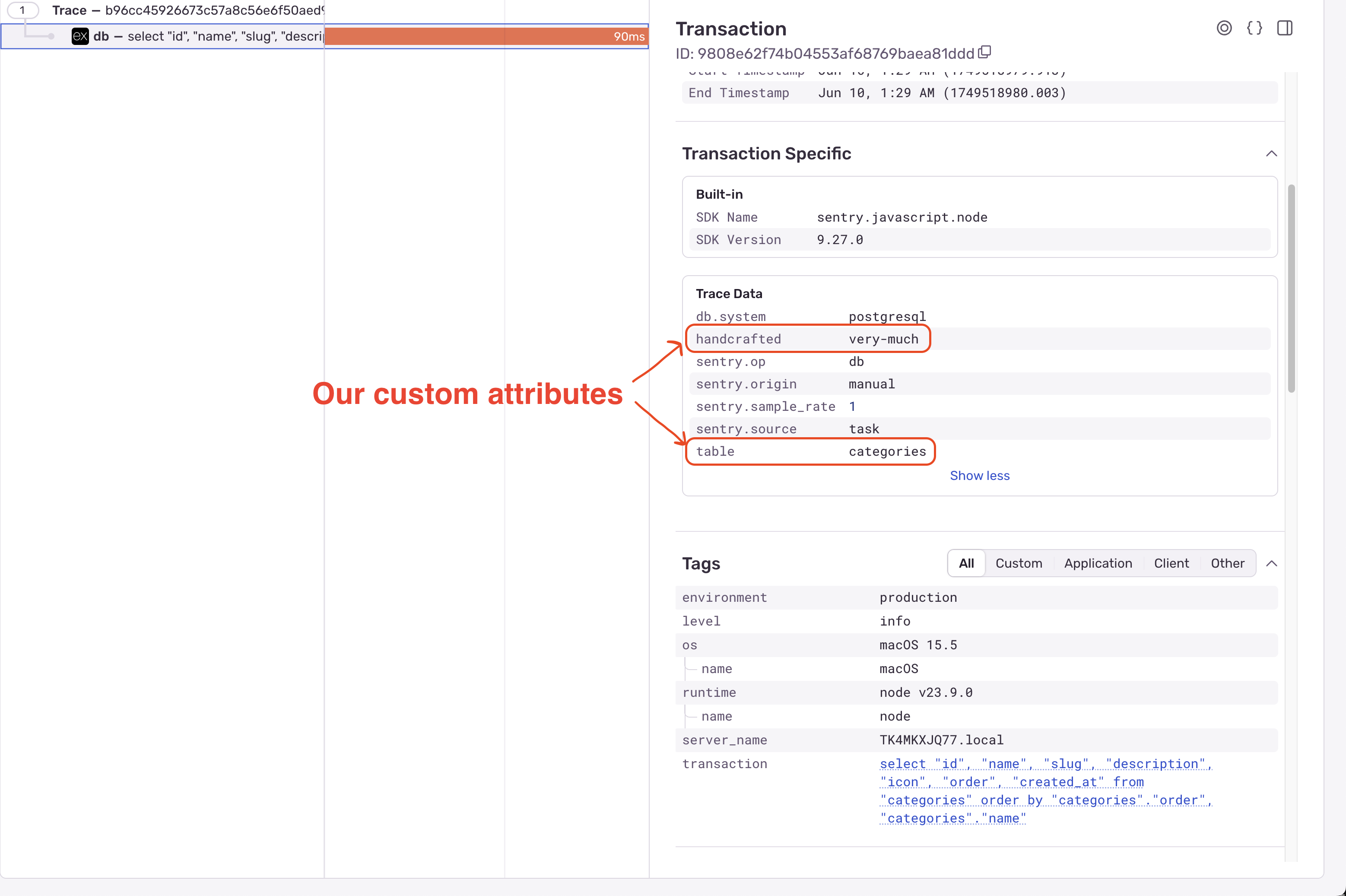Viewport: 1346px width, 896px height.
Task: Click the 'macOS 15.5' os value
Action: pos(917,645)
